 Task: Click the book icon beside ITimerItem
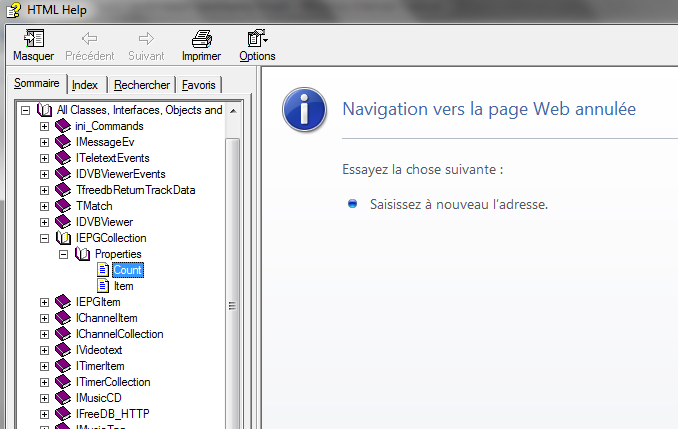(x=63, y=366)
